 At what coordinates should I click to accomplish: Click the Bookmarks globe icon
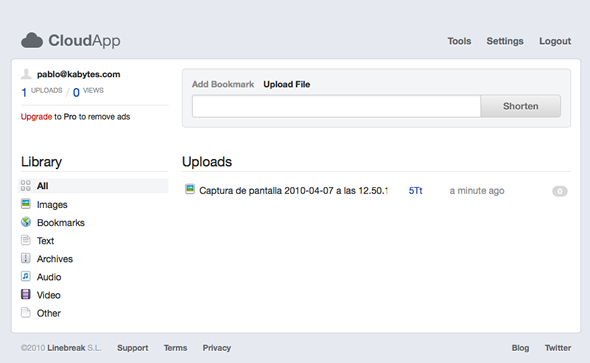(x=26, y=222)
